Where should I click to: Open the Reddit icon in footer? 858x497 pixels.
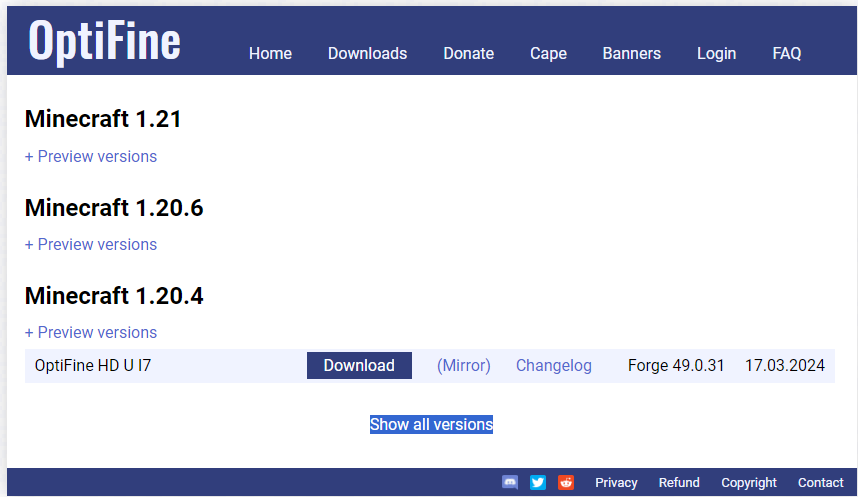[566, 482]
